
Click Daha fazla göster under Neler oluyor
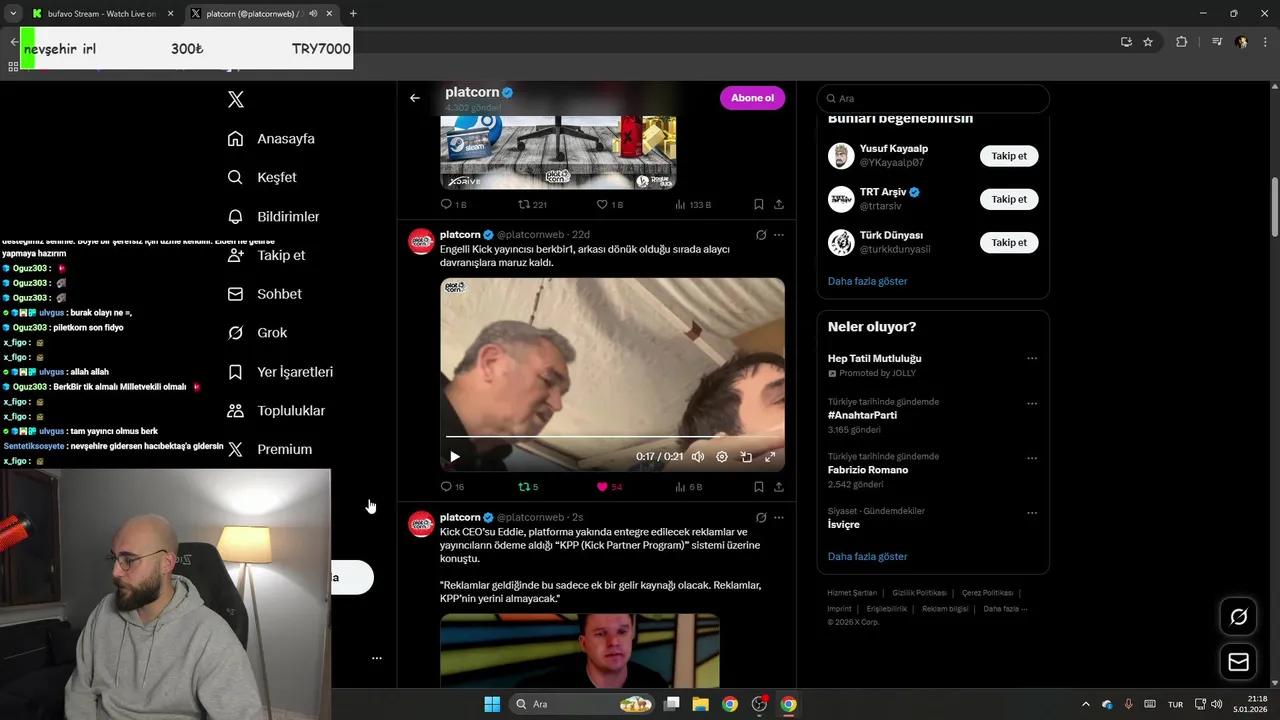(867, 556)
